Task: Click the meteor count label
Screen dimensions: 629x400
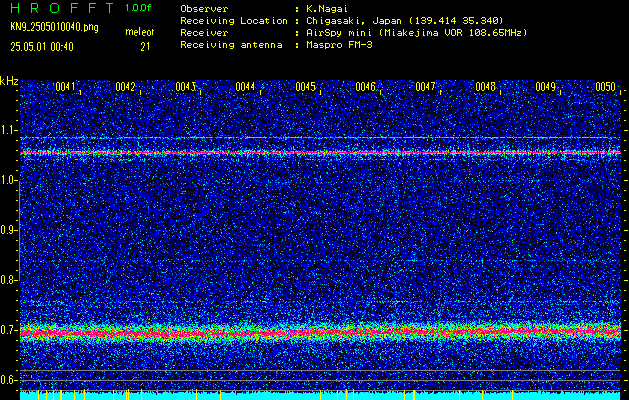Action: tap(140, 32)
